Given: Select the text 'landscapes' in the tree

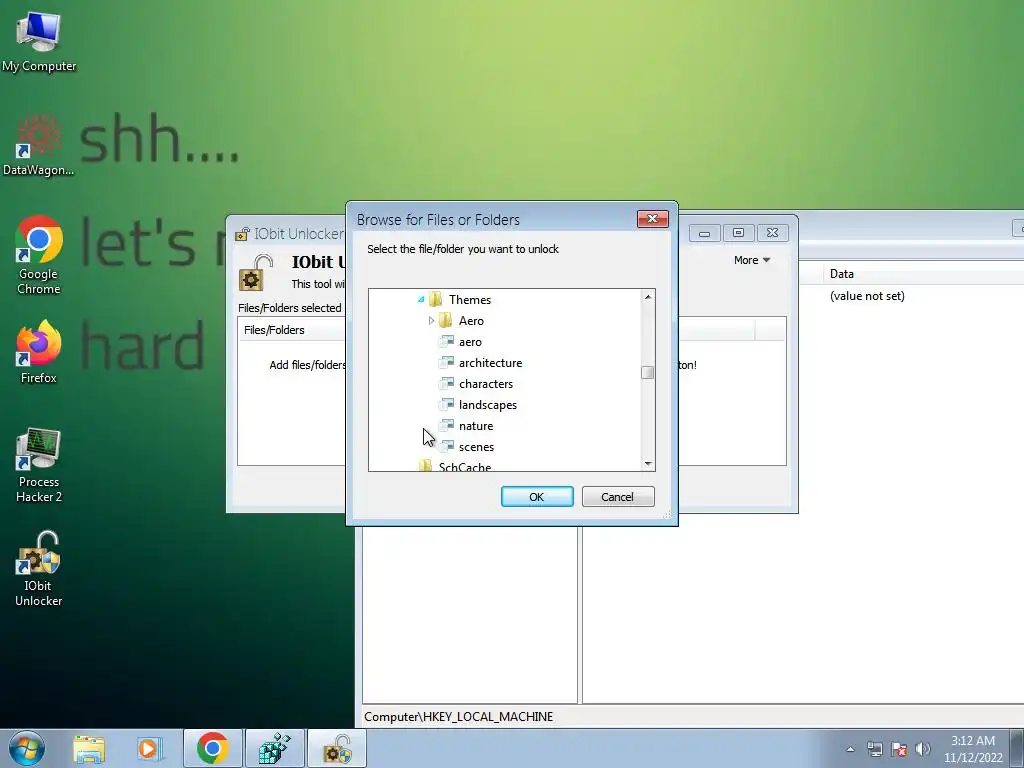Looking at the screenshot, I should click(488, 405).
